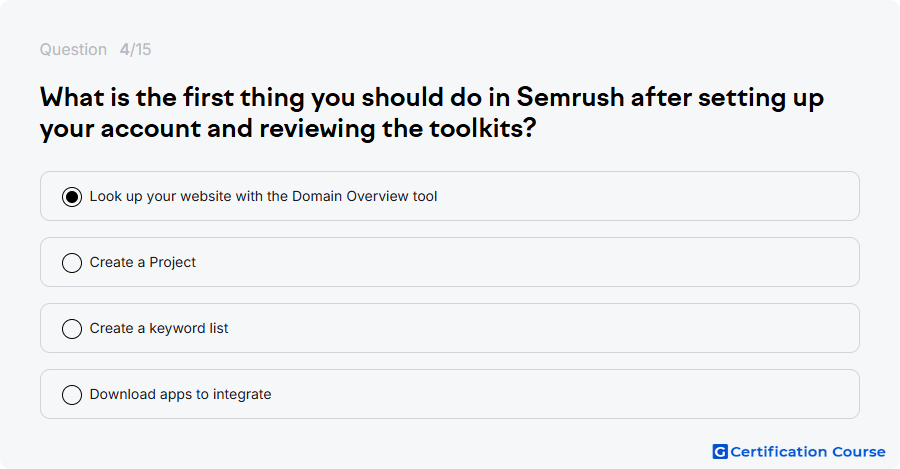Click the blue G logo icon
The height and width of the screenshot is (469, 900).
pyautogui.click(x=720, y=452)
